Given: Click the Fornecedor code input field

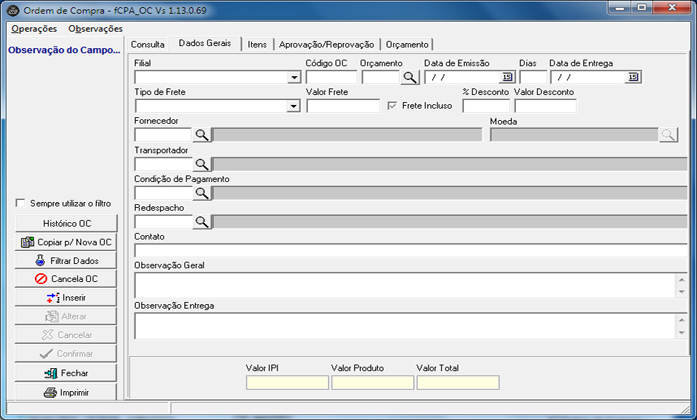Looking at the screenshot, I should coord(163,135).
